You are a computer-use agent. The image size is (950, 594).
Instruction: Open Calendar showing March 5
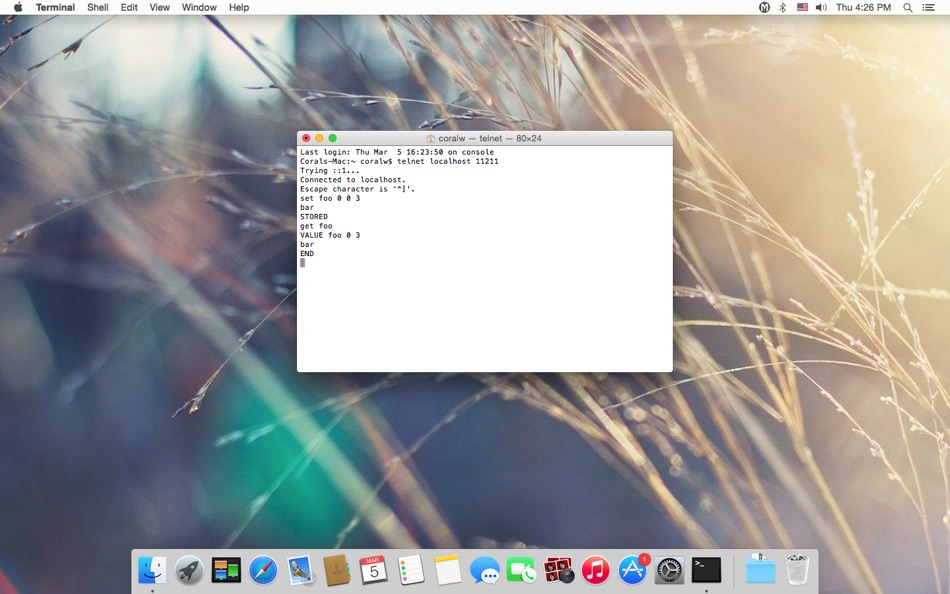[375, 570]
